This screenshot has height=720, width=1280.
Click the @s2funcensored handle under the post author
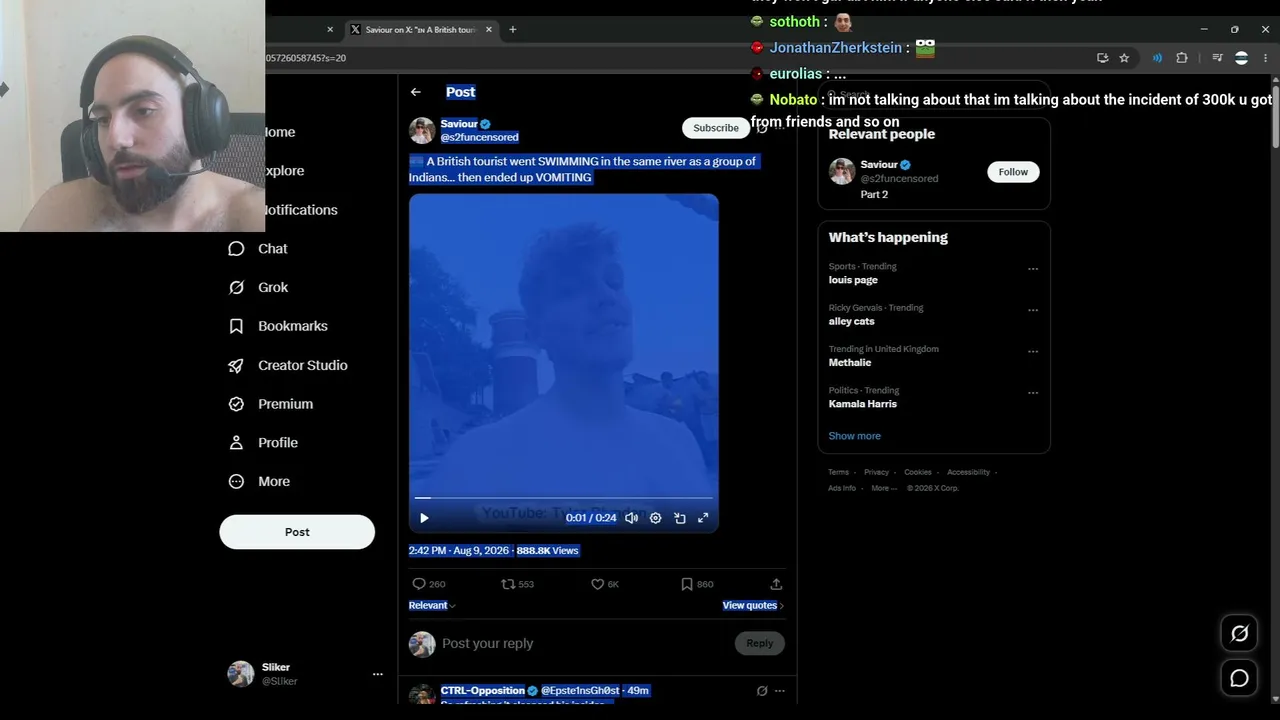tap(480, 137)
